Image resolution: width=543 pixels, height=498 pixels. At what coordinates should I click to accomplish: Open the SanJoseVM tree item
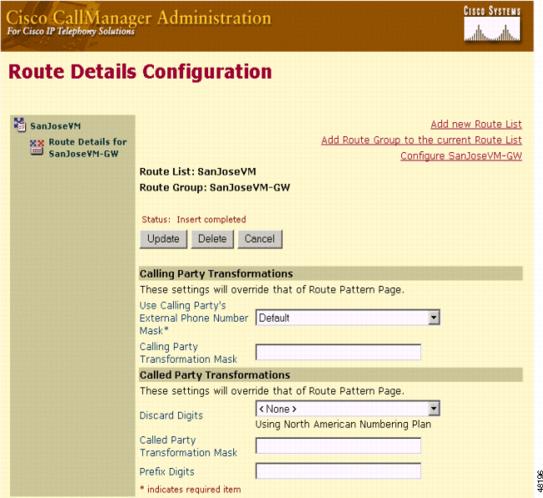55,126
